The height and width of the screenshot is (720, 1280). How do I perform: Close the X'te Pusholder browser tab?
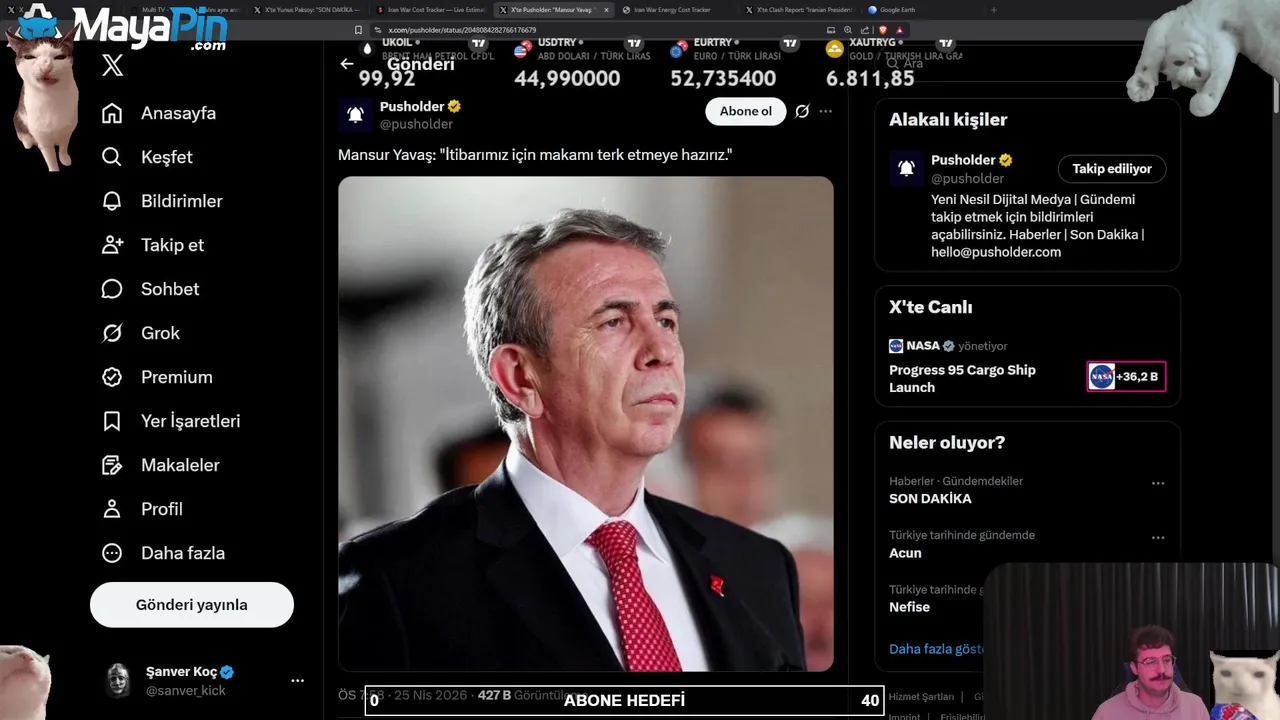click(x=606, y=10)
